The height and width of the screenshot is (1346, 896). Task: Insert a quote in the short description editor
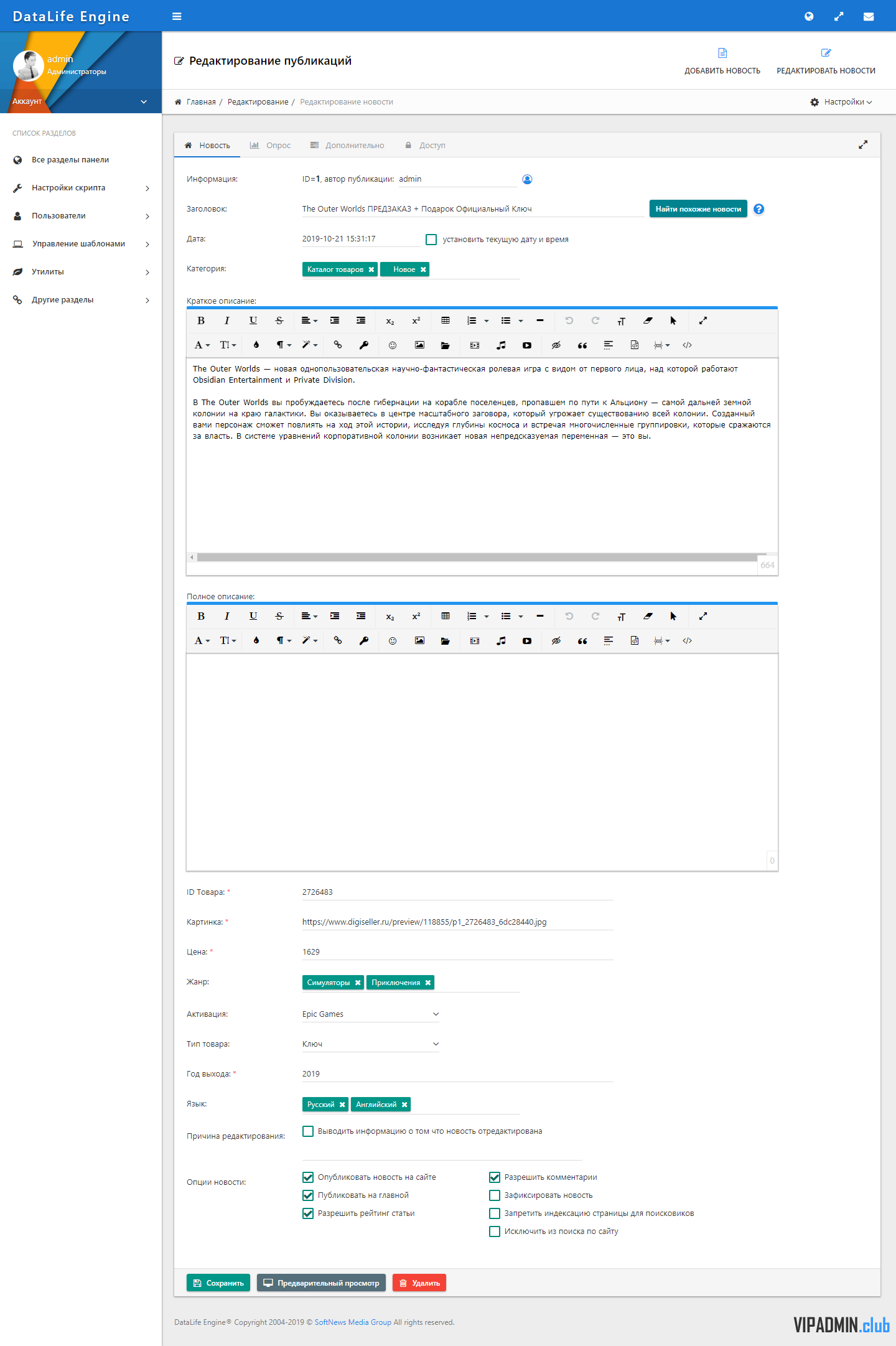click(582, 345)
